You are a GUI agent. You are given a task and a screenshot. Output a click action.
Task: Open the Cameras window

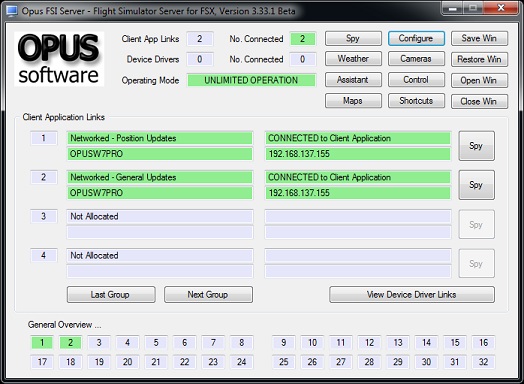pos(416,59)
